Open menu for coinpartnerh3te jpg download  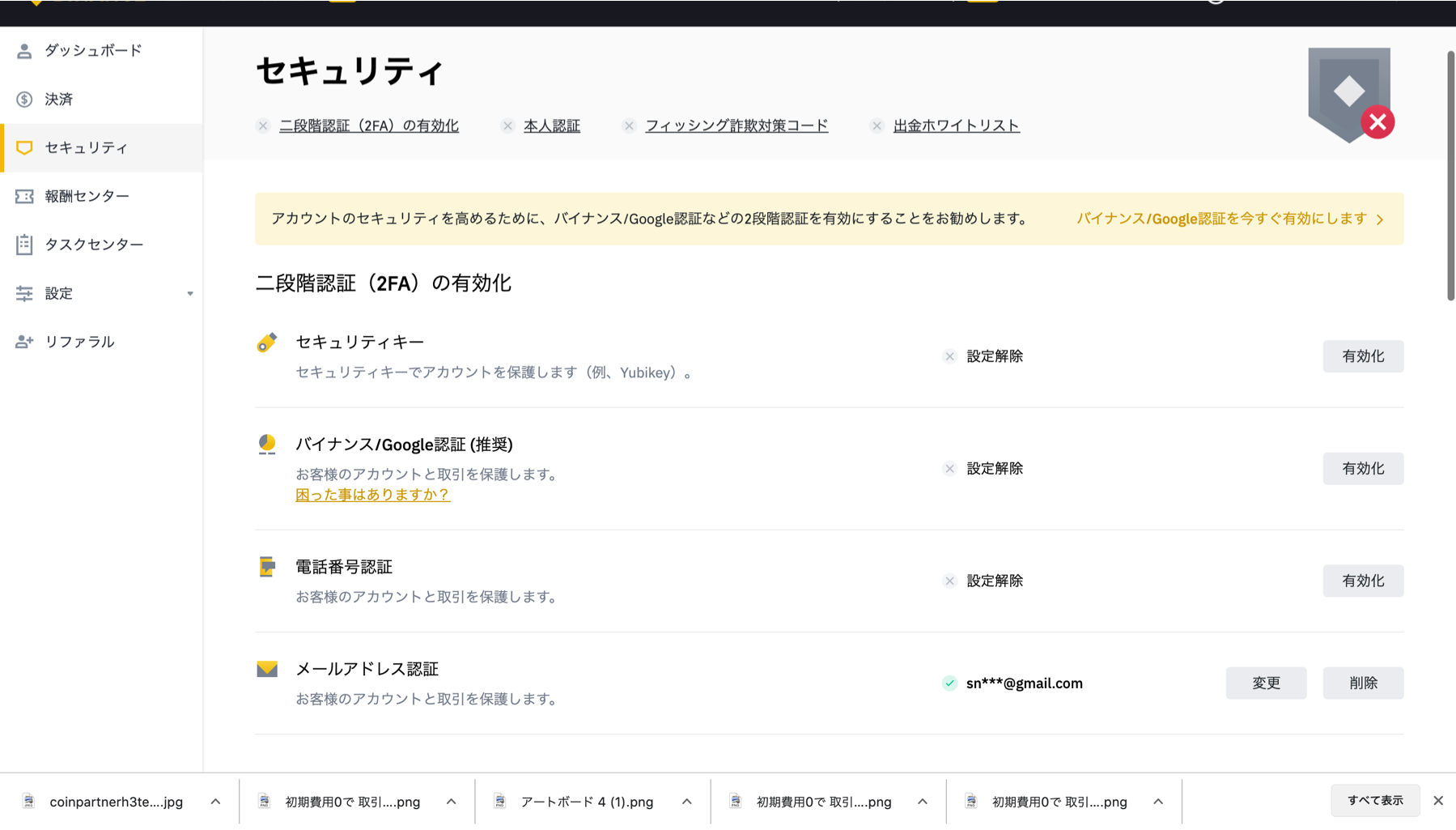pos(215,802)
